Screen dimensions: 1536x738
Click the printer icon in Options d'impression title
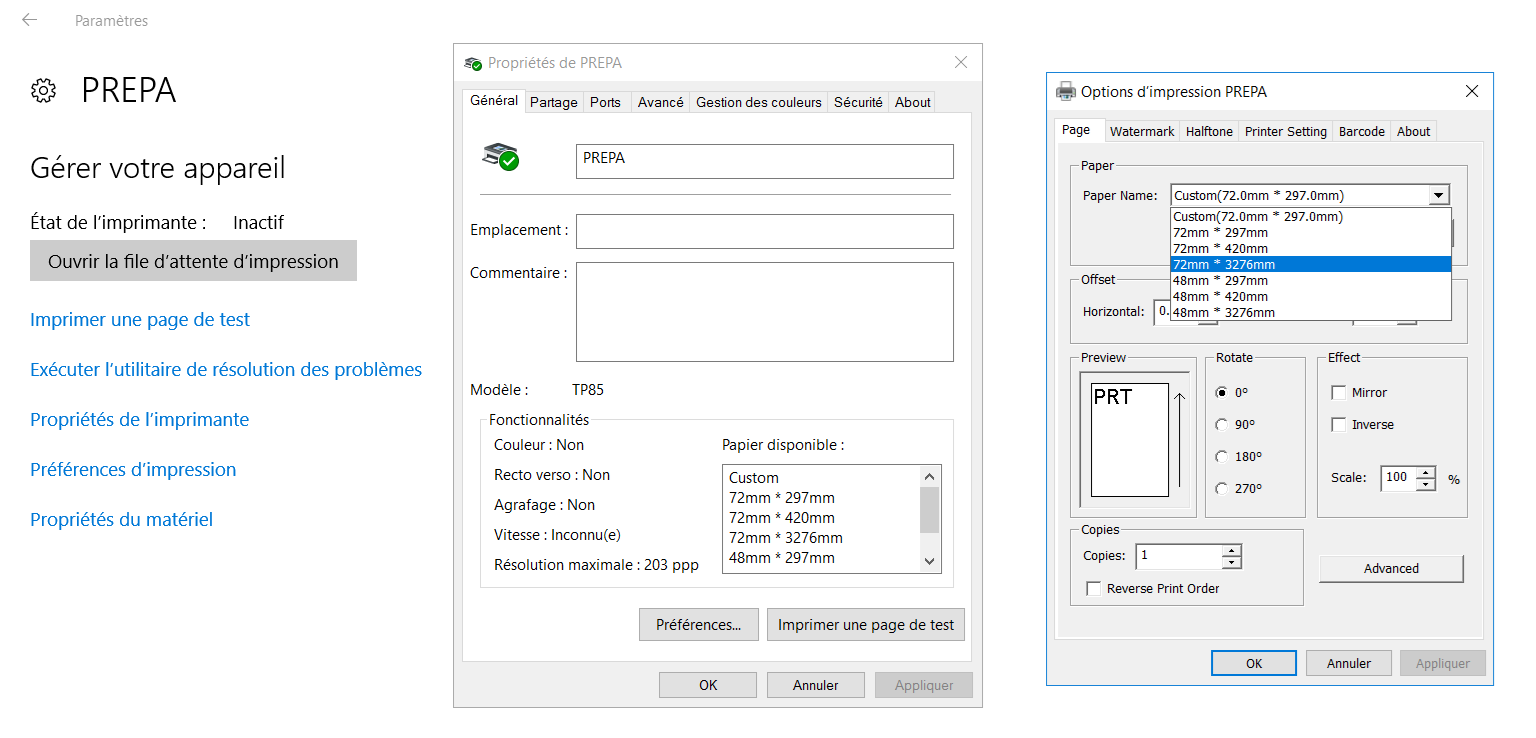[x=1066, y=91]
